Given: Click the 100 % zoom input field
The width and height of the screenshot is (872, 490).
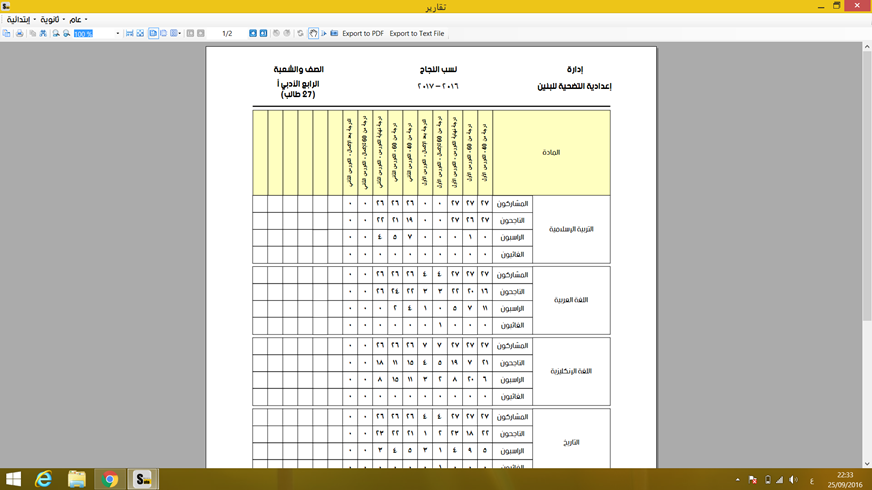Looking at the screenshot, I should pos(92,34).
